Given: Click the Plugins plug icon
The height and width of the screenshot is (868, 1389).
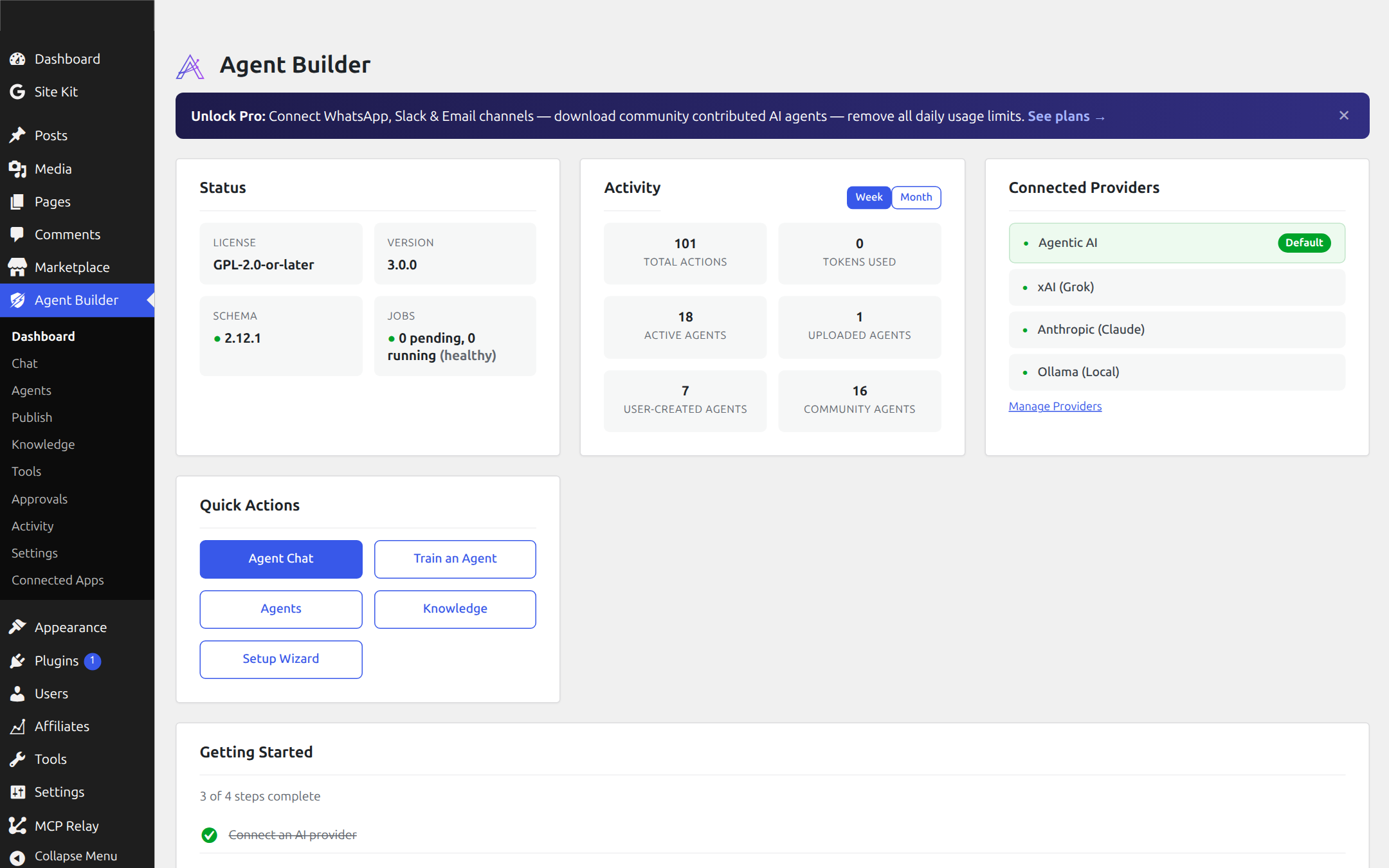Looking at the screenshot, I should [x=17, y=661].
